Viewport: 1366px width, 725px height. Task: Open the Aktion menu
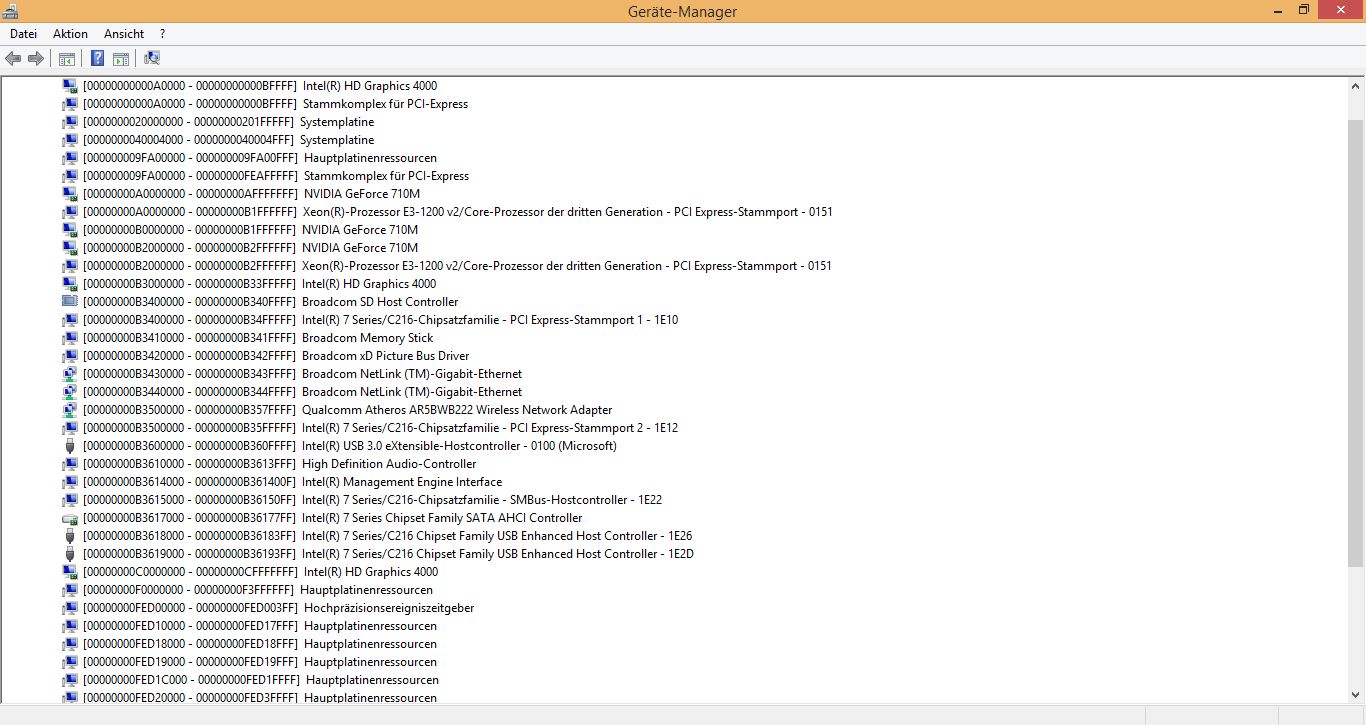click(x=71, y=34)
